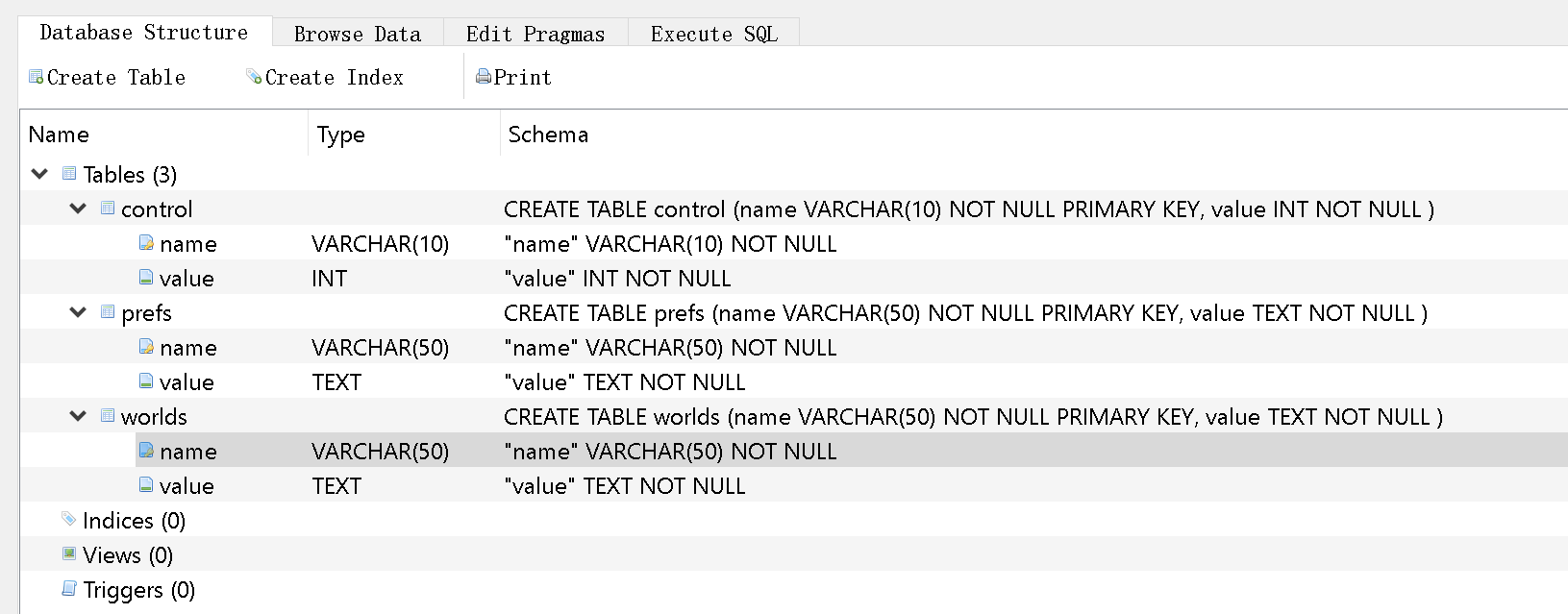This screenshot has width=1568, height=614.
Task: Click the Views node icon
Action: coord(69,553)
